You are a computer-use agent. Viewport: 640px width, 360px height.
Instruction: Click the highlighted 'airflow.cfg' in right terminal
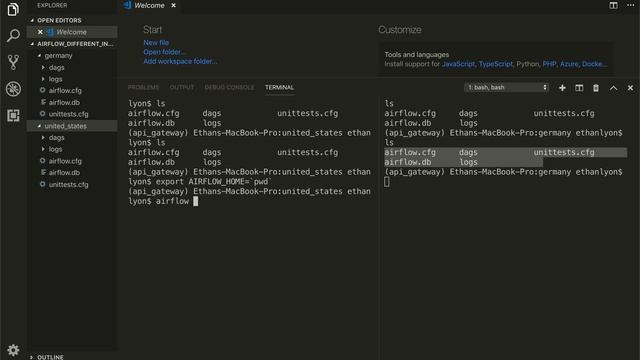coord(410,152)
